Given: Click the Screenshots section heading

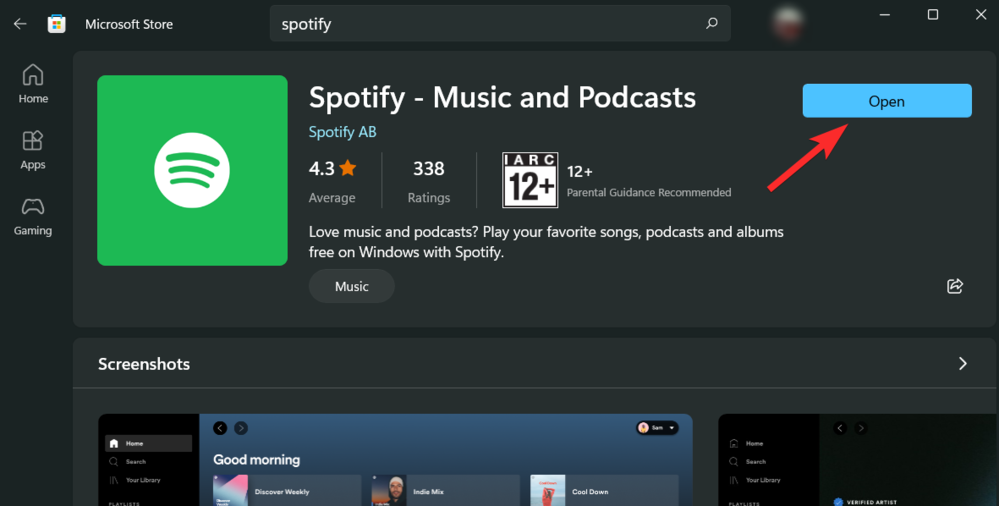Looking at the screenshot, I should [x=144, y=364].
